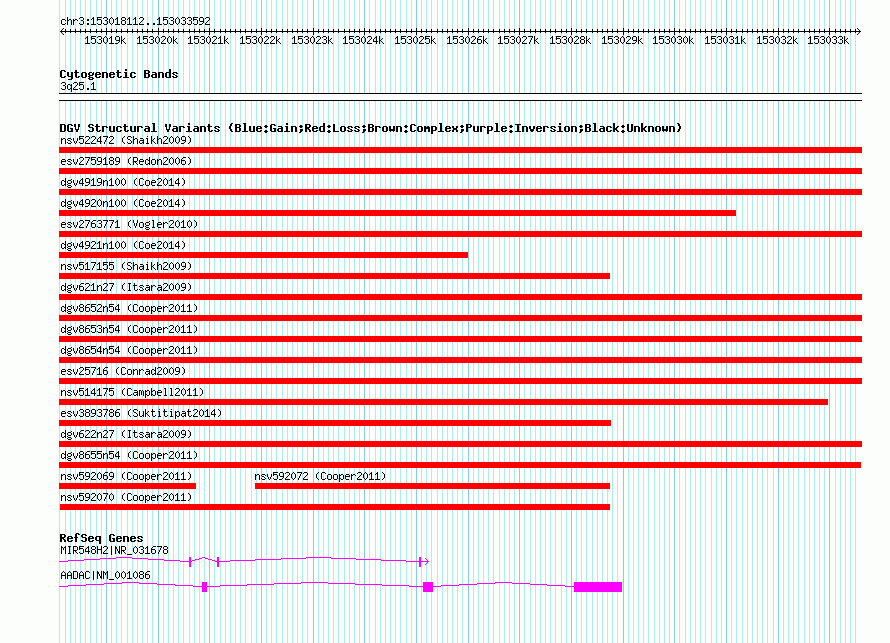890x643 pixels.
Task: Click the red bar for esv2763771
Action: [x=460, y=234]
